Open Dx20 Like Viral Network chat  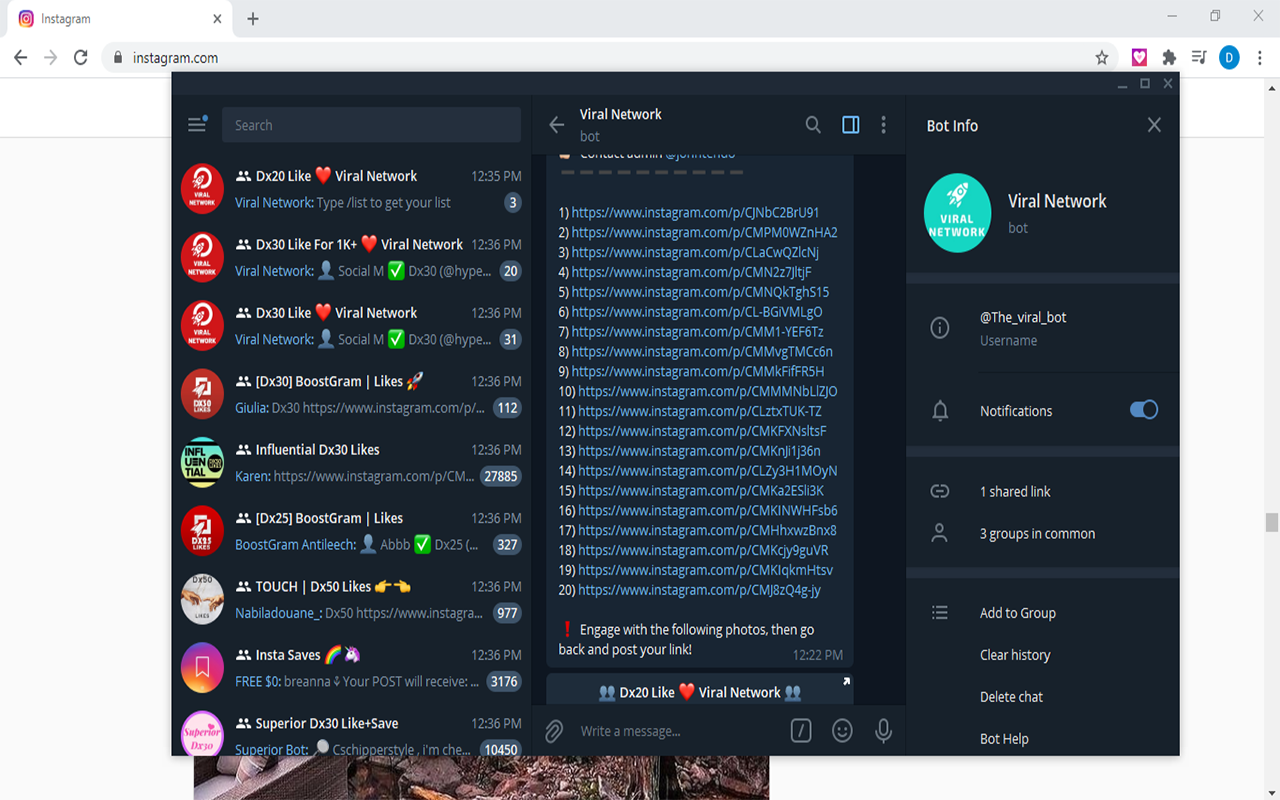(351, 189)
